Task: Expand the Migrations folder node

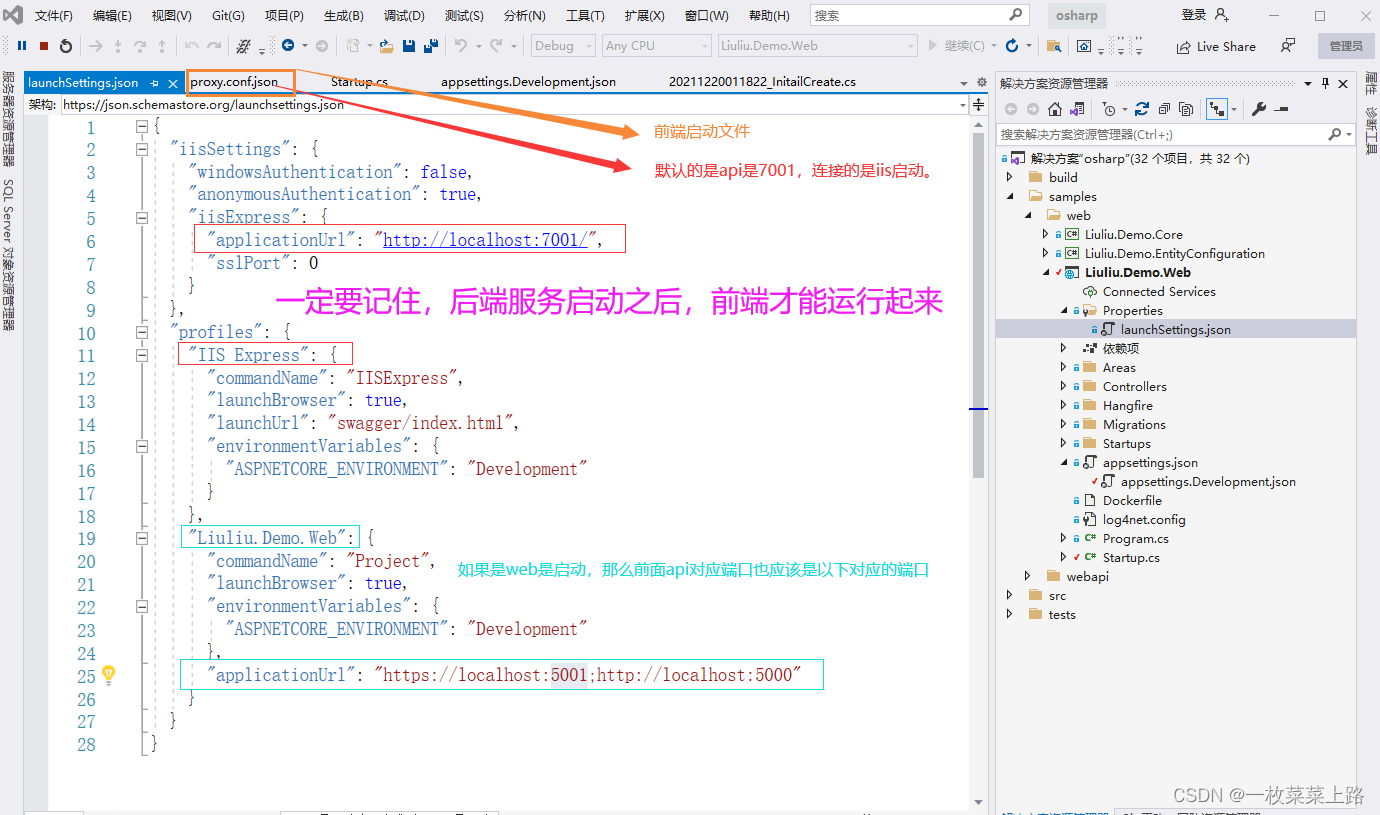Action: pyautogui.click(x=1064, y=424)
